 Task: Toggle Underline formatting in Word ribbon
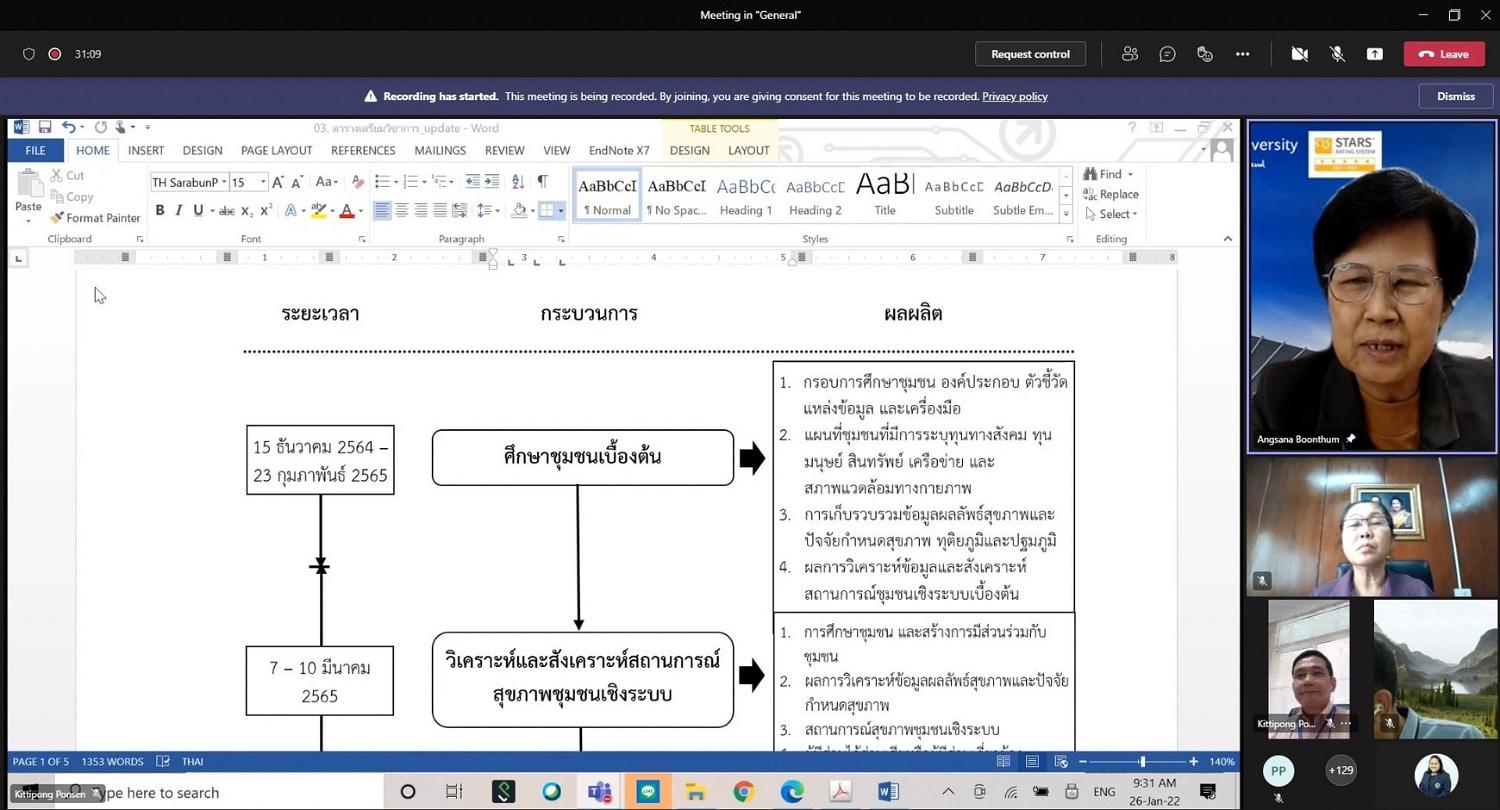198,211
